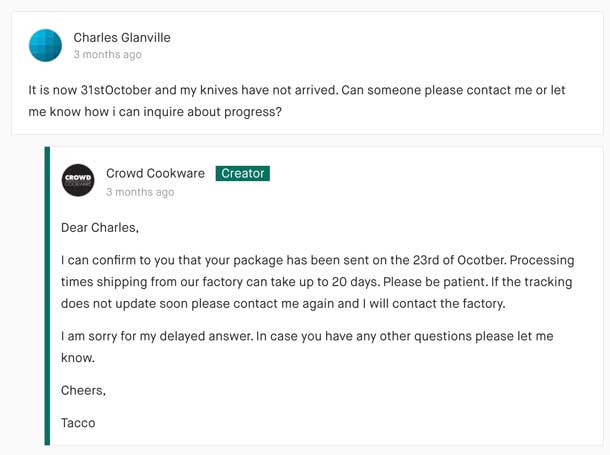Open the Crowd Cookware profile name
The width and height of the screenshot is (610, 455).
155,173
